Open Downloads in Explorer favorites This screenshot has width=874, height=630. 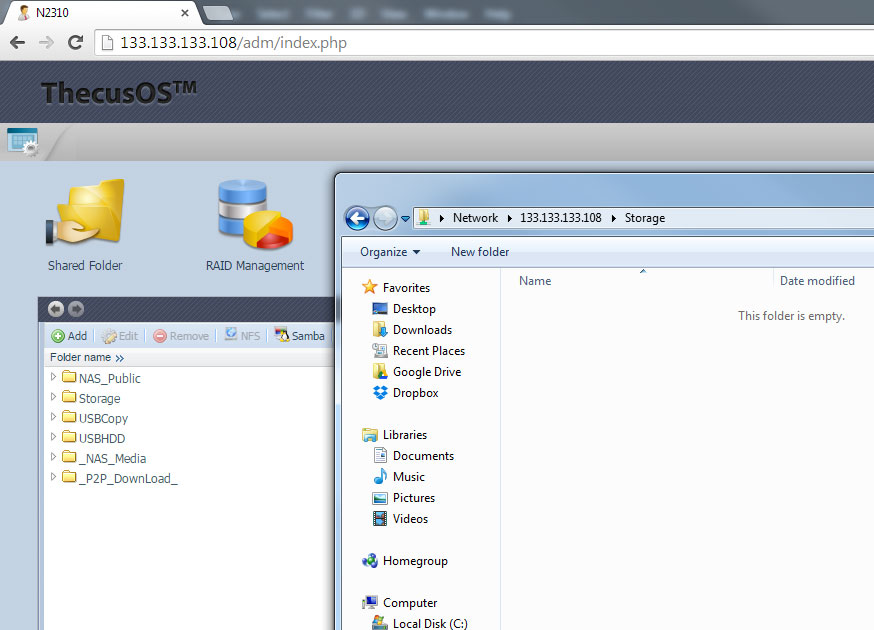click(x=412, y=330)
